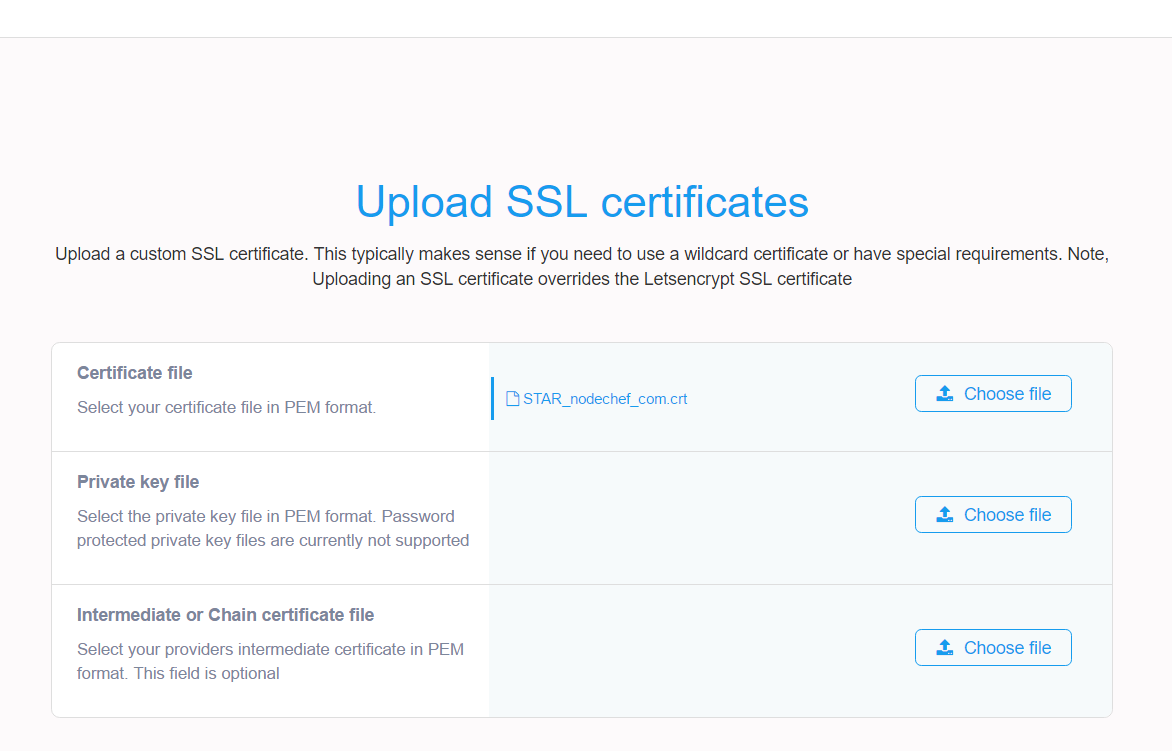1172x751 pixels.
Task: Click document icon beside STAR_nodechef_com.crt
Action: pos(513,399)
